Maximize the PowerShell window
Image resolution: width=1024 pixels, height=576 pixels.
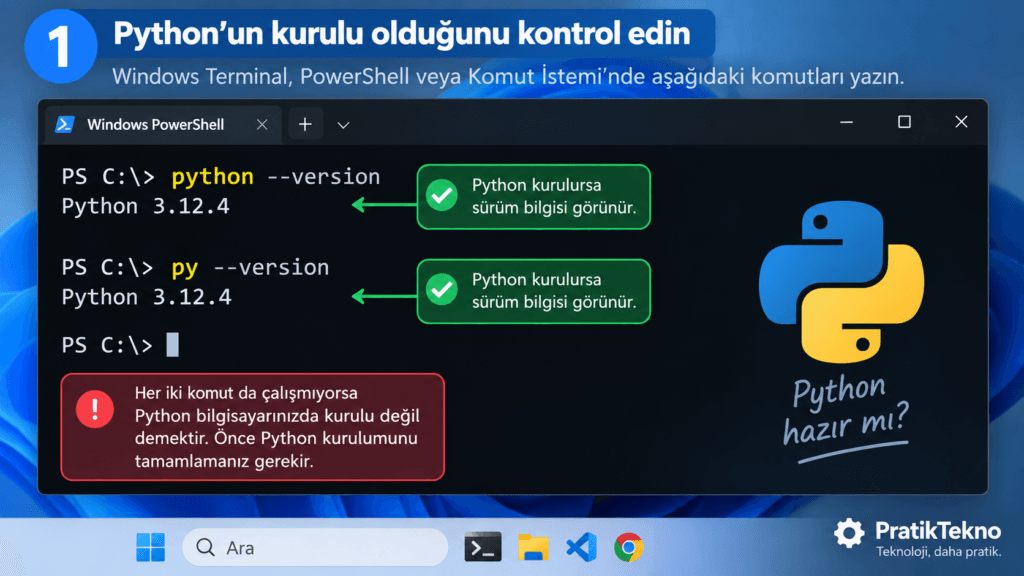pos(904,122)
